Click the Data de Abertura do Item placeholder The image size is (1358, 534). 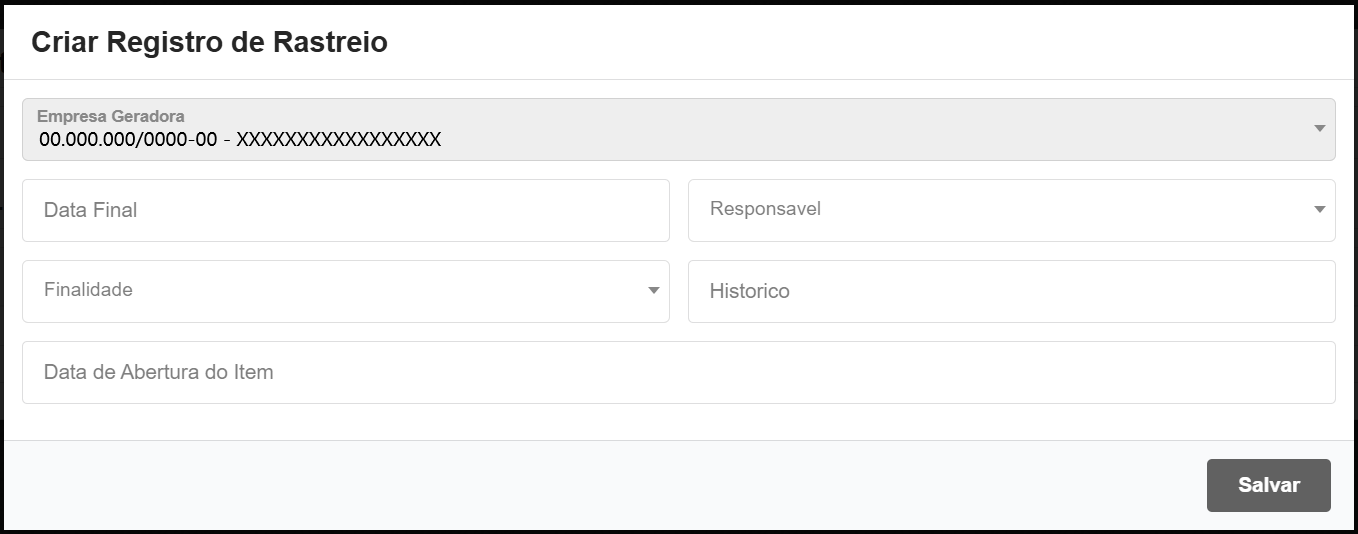coord(158,372)
